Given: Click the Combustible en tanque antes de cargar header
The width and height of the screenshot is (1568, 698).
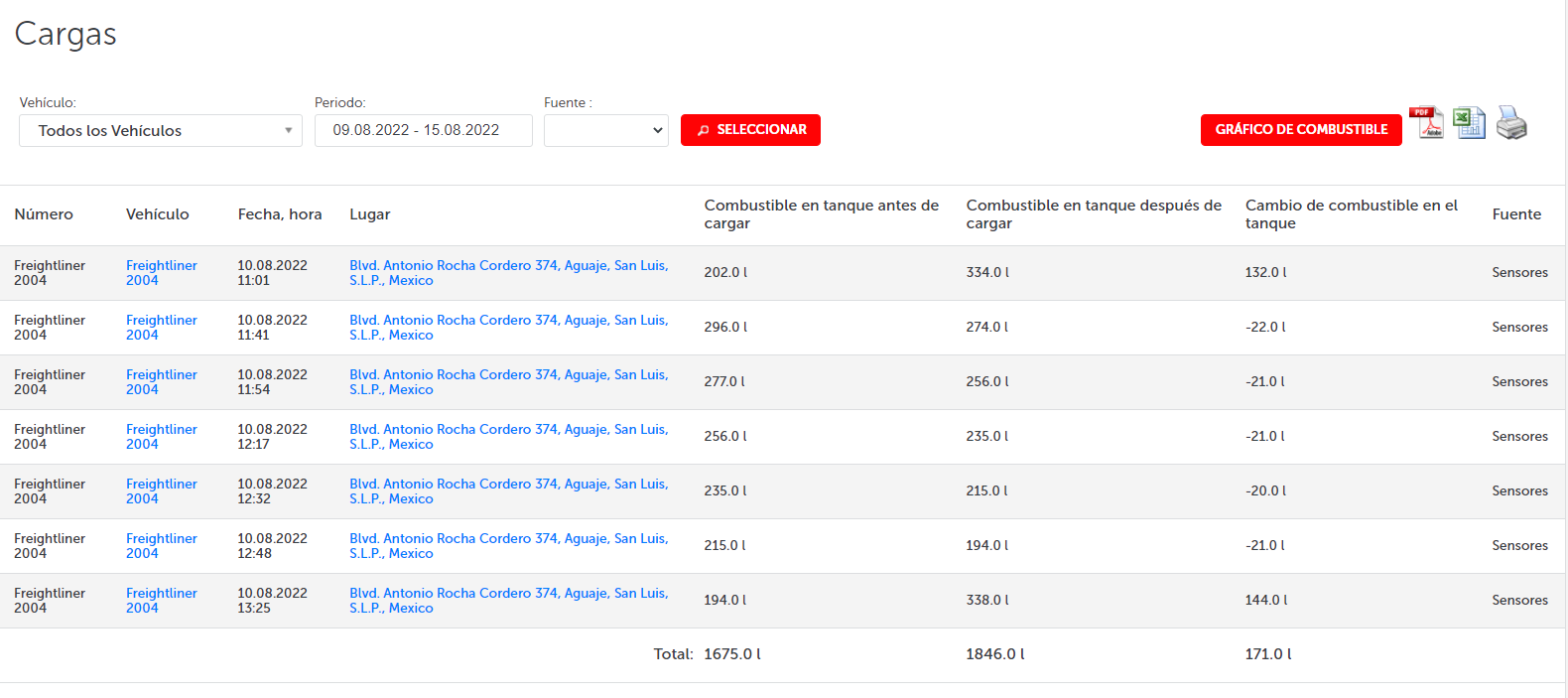Looking at the screenshot, I should click(x=822, y=214).
